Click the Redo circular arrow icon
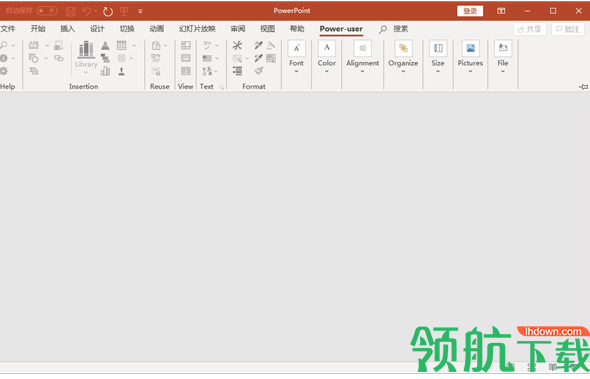The image size is (590, 379). pos(108,11)
